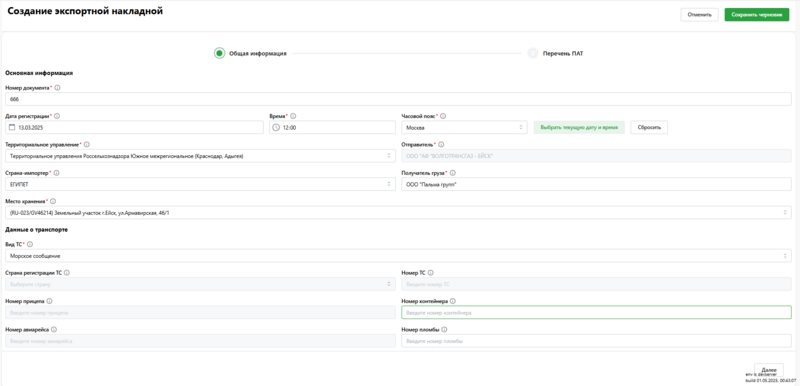The height and width of the screenshot is (386, 800).
Task: Click info icon next to Номер пломбы
Action: (x=444, y=329)
